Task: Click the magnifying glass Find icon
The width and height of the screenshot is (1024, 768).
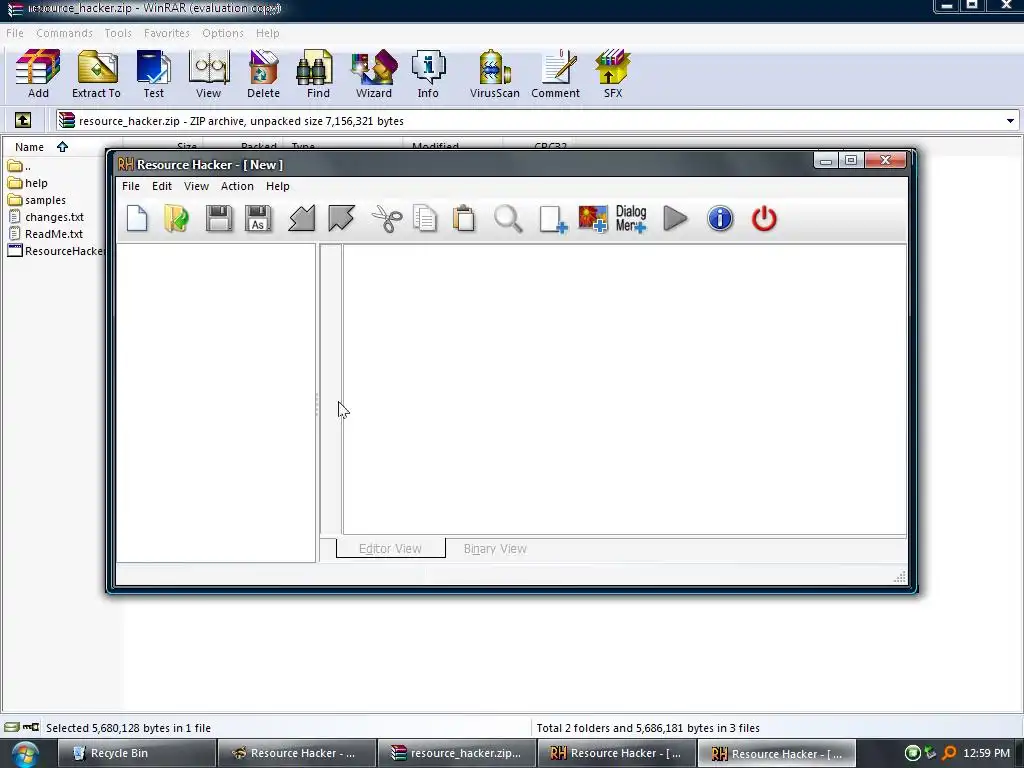Action: tap(508, 218)
